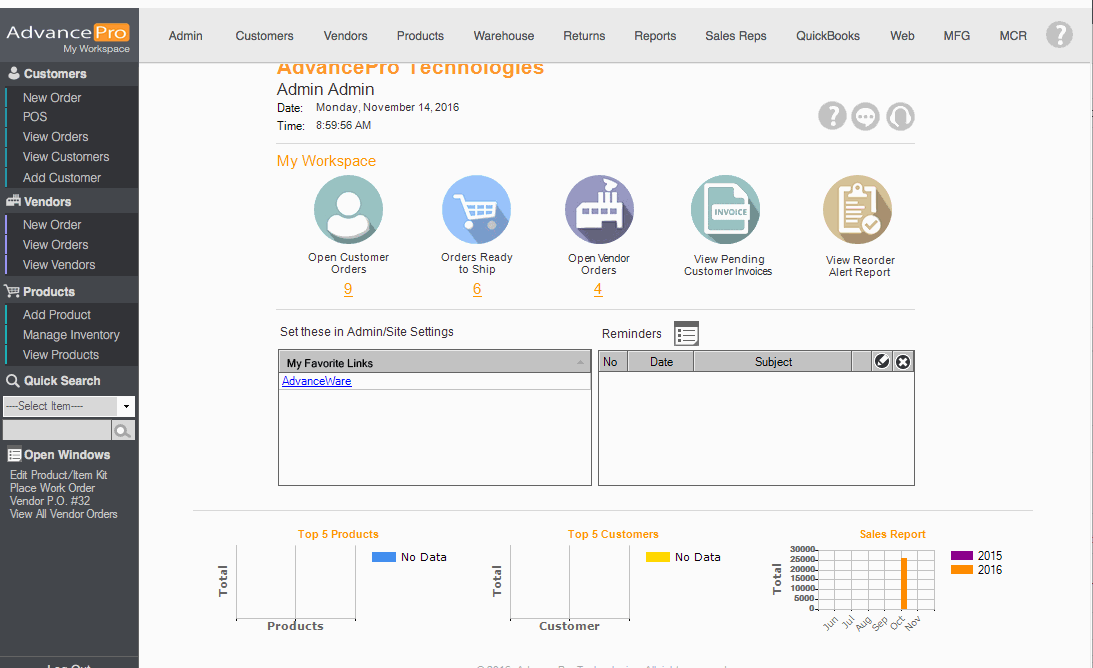Screen dimensions: 1093x668
Task: Open the QuickBooks menu
Action: [x=827, y=36]
